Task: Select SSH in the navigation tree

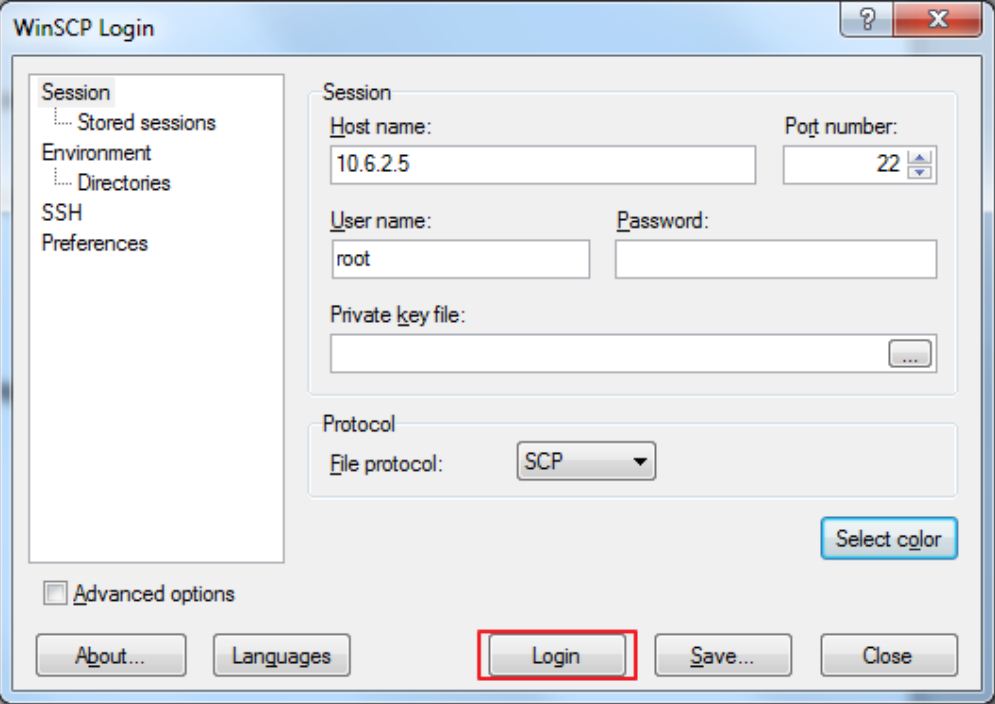Action: 61,213
